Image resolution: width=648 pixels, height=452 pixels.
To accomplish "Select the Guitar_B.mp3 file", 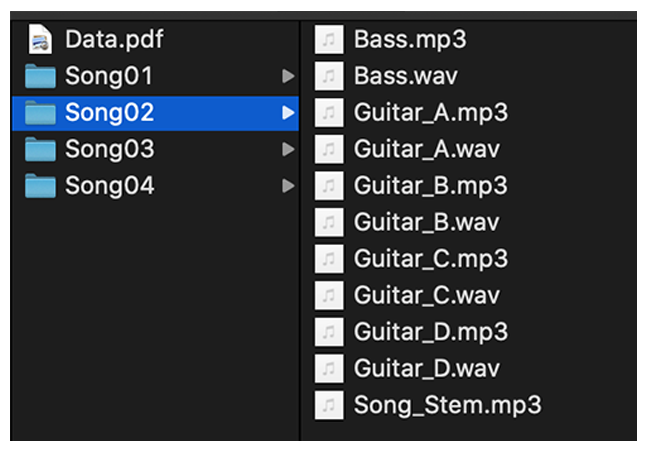I will point(431,186).
